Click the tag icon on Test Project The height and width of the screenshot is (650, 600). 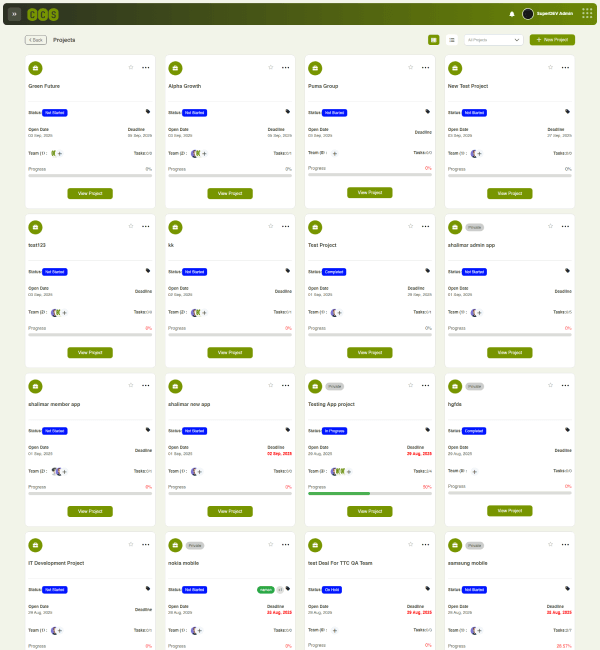click(428, 271)
